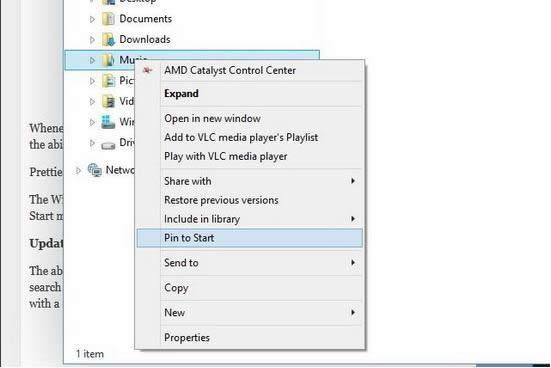Select Properties from context menu
The image size is (551, 368).
point(249,337)
